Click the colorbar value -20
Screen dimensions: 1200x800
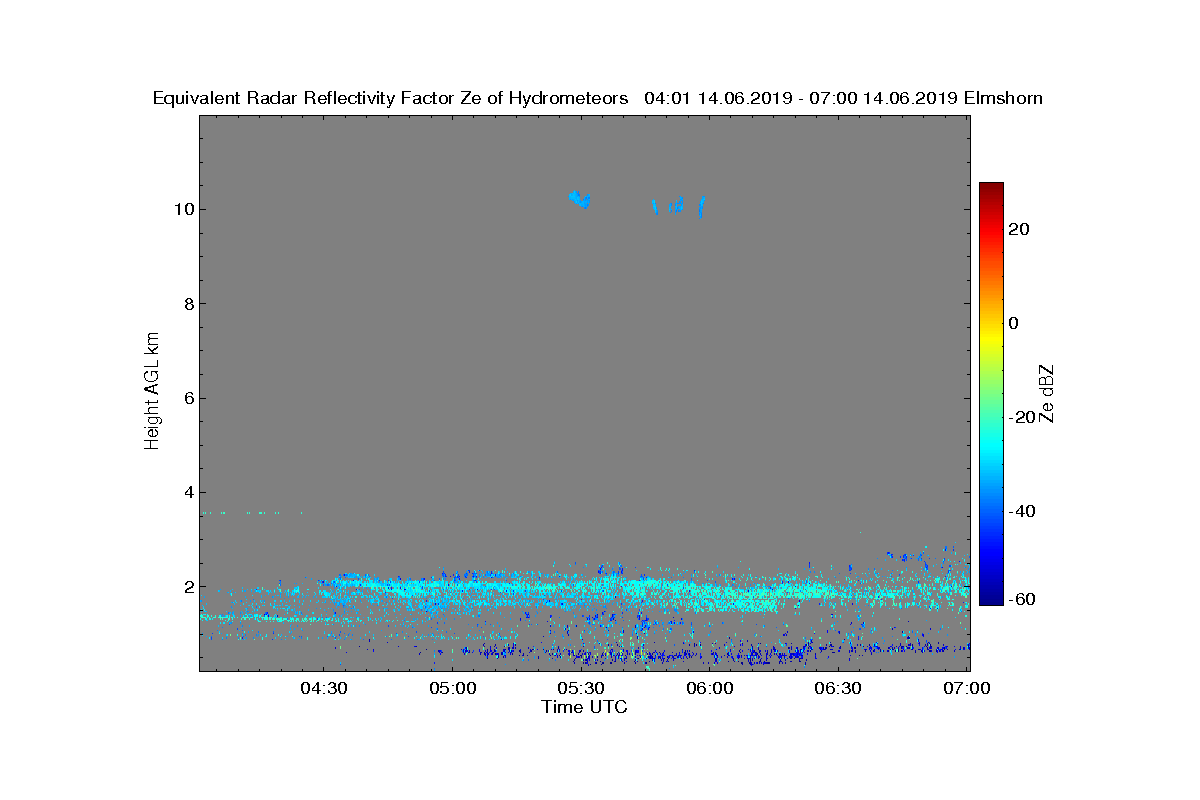1022,417
